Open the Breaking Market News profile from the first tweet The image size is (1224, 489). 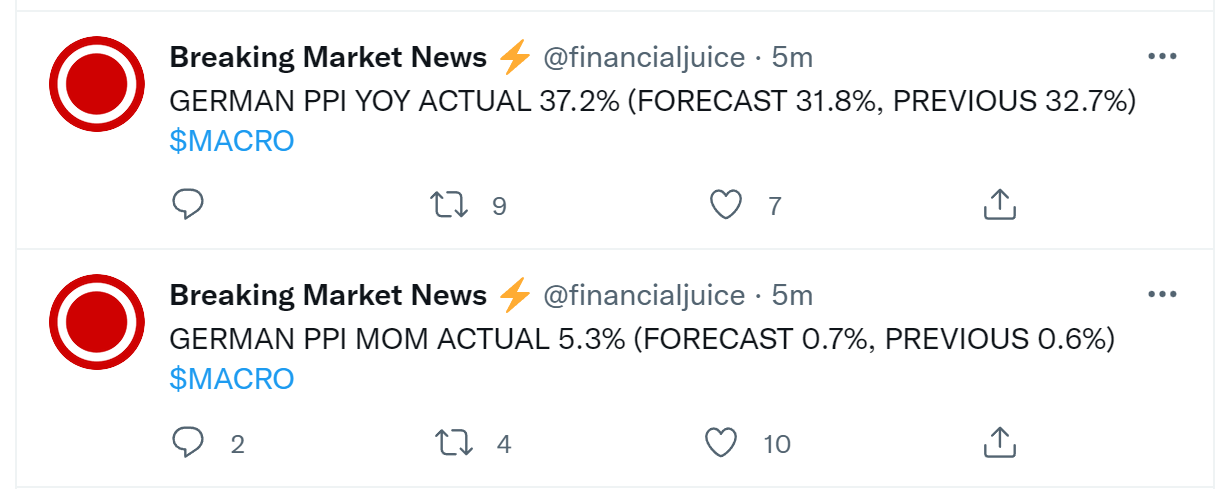click(328, 58)
